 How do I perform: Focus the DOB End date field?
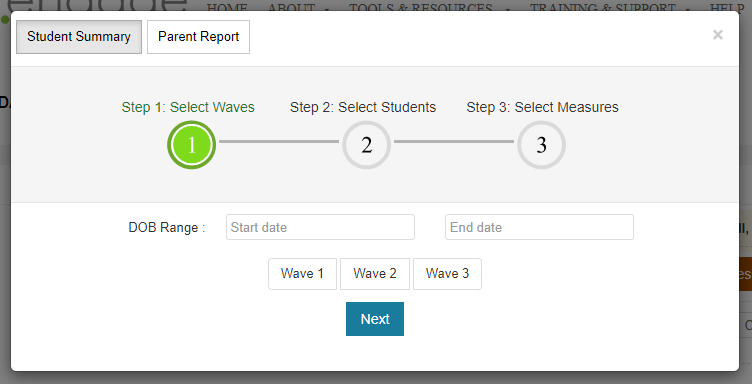tap(540, 227)
